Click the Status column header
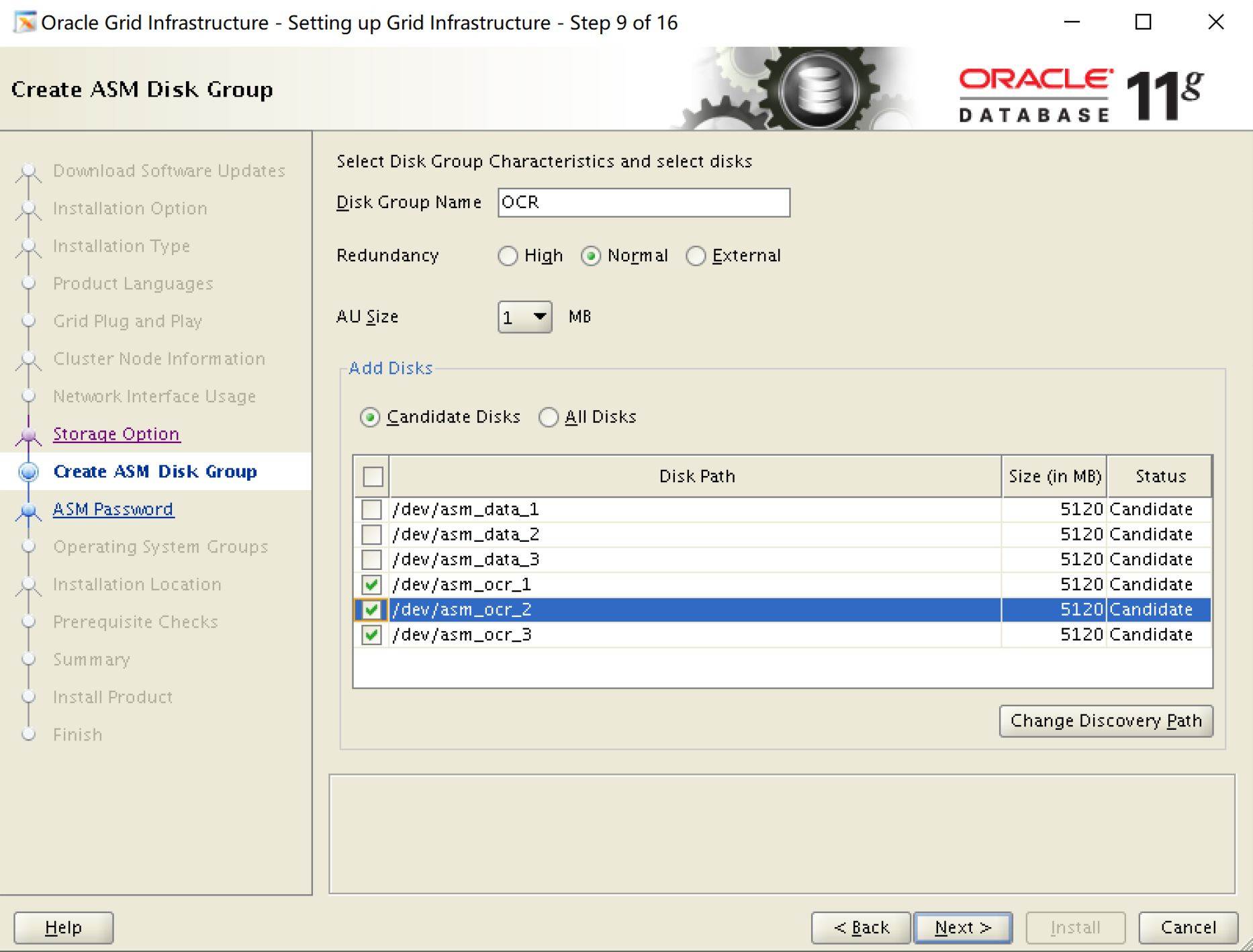The height and width of the screenshot is (952, 1253). (1160, 476)
